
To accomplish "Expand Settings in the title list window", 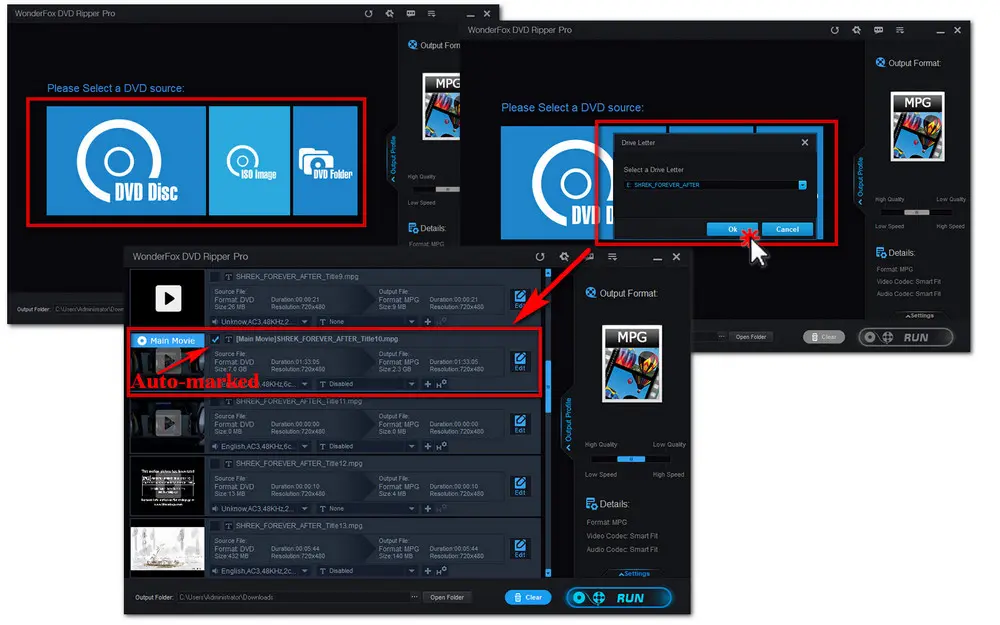I will click(x=634, y=574).
